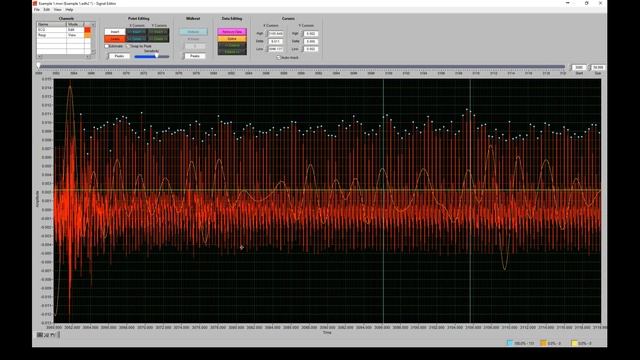Viewport: 640px width, 360px height.
Task: Click the dark button directly below Spline
Action: [x=232, y=45]
